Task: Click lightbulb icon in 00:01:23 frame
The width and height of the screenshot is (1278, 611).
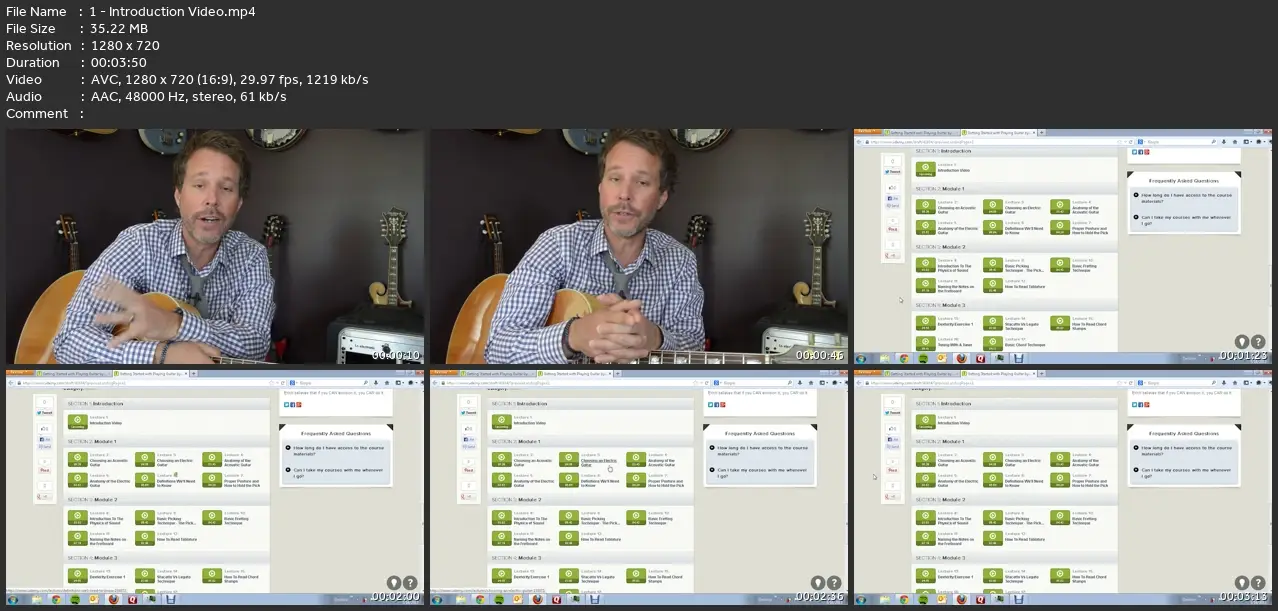Action: pyautogui.click(x=1242, y=342)
